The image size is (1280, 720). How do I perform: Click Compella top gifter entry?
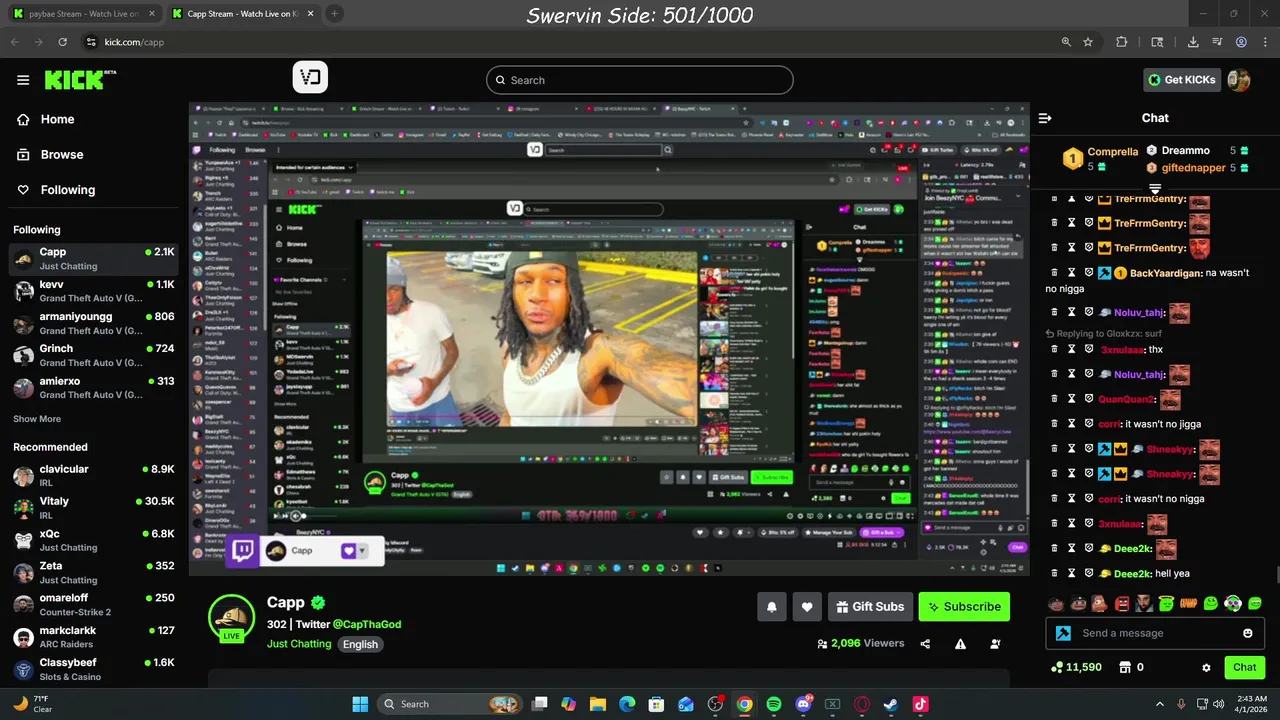(1100, 158)
